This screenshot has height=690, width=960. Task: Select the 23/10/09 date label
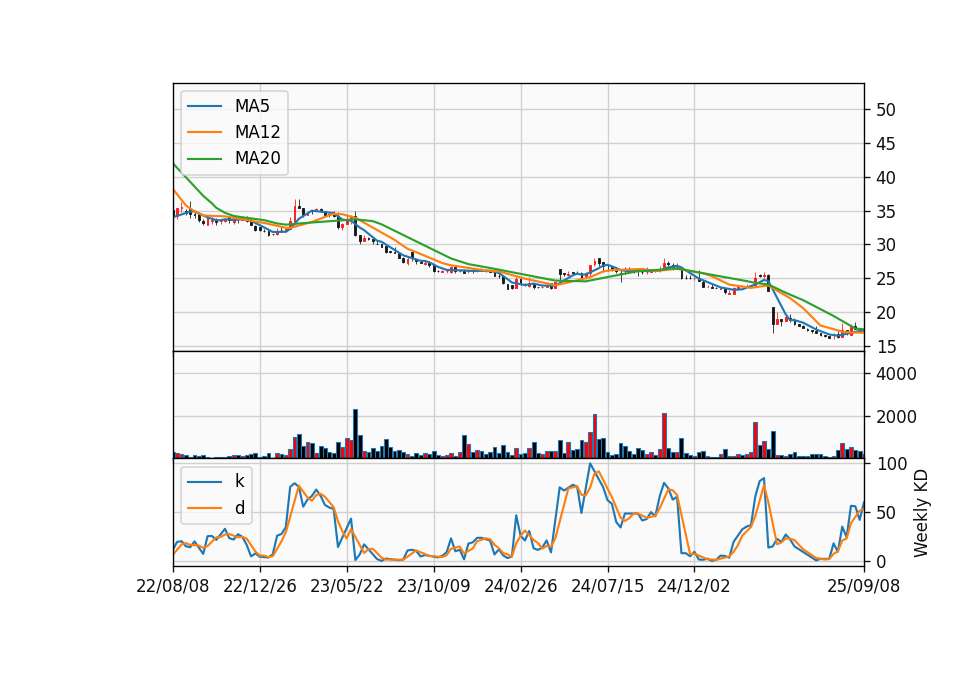[433, 586]
